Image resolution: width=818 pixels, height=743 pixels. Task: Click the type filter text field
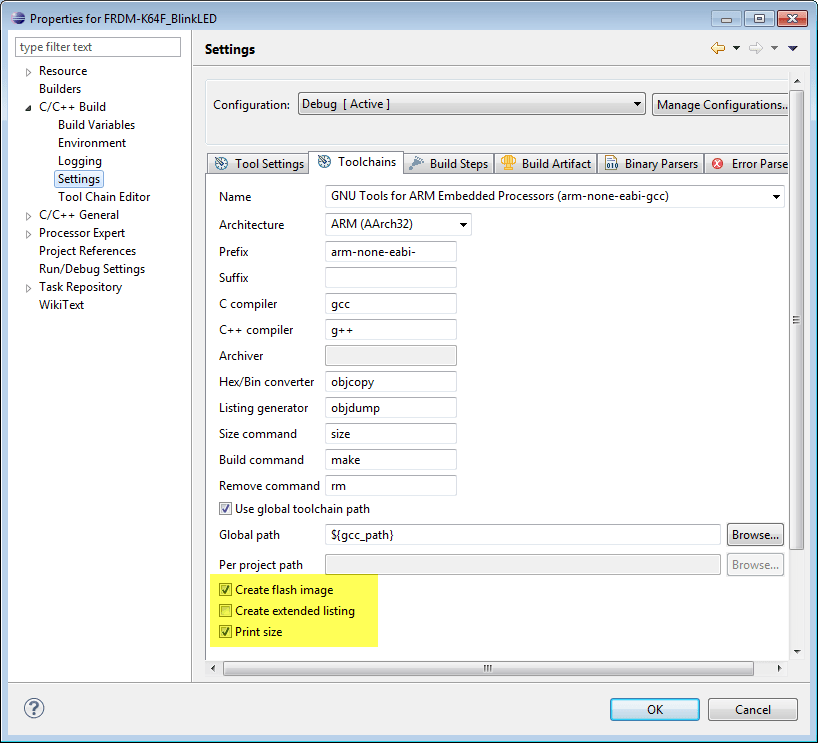97,46
